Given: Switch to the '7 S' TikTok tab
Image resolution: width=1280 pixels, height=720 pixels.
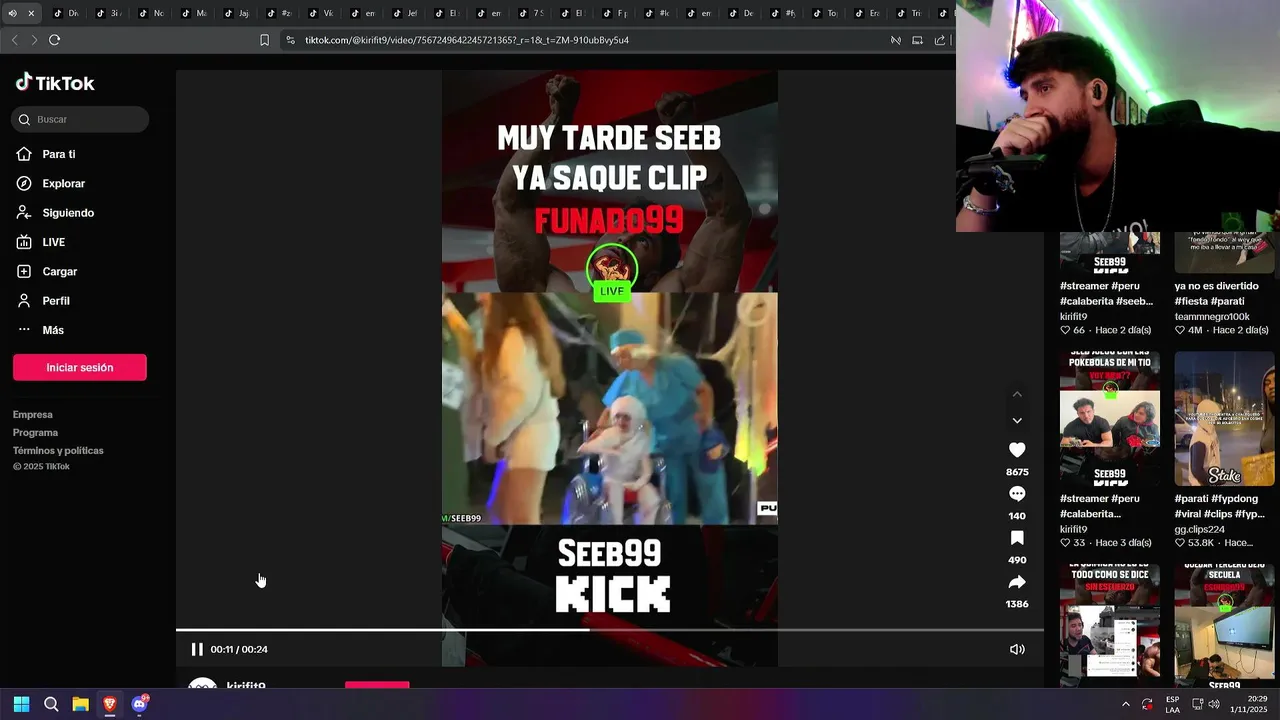Looking at the screenshot, I should 532,13.
